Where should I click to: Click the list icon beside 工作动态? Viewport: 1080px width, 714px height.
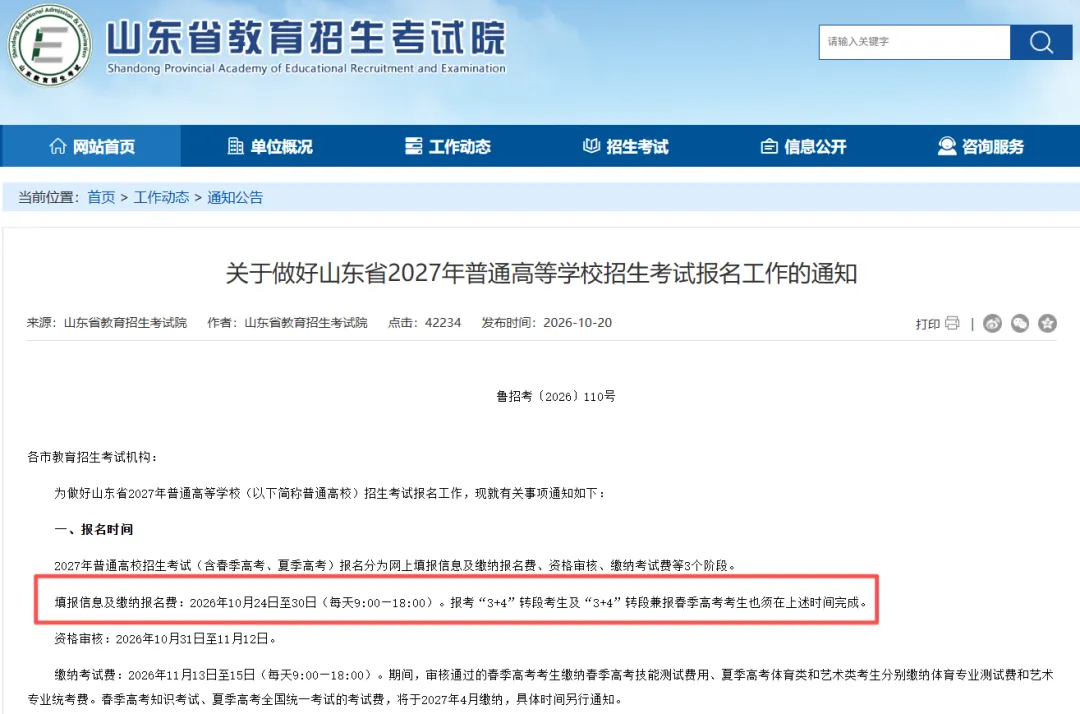point(414,146)
